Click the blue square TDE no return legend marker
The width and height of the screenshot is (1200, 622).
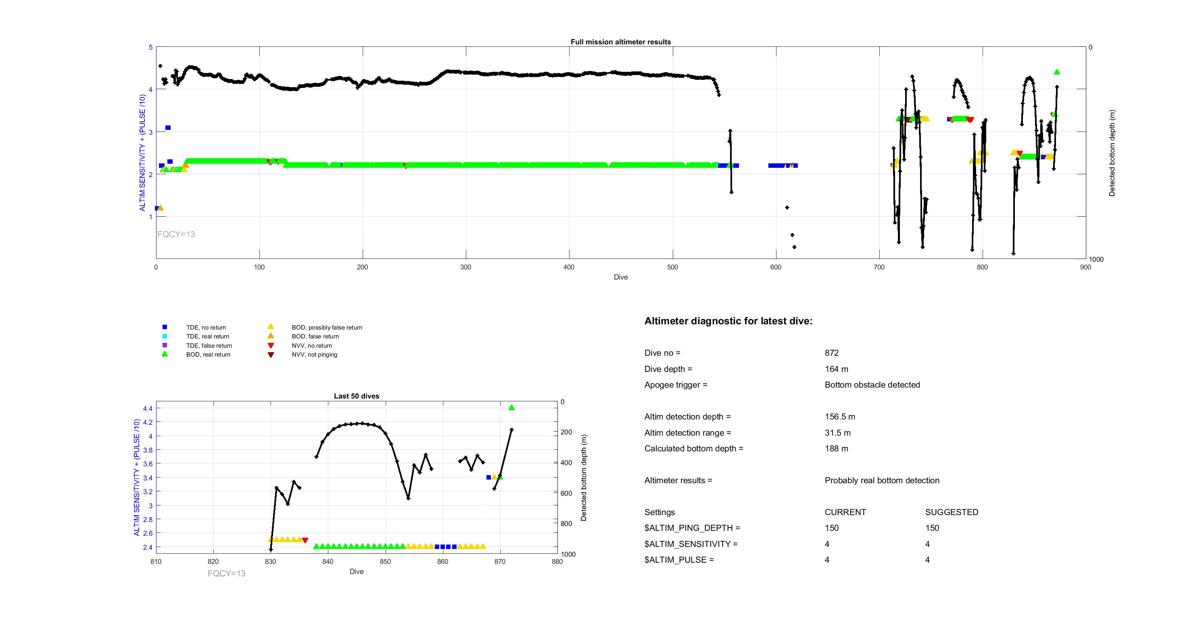coord(165,327)
